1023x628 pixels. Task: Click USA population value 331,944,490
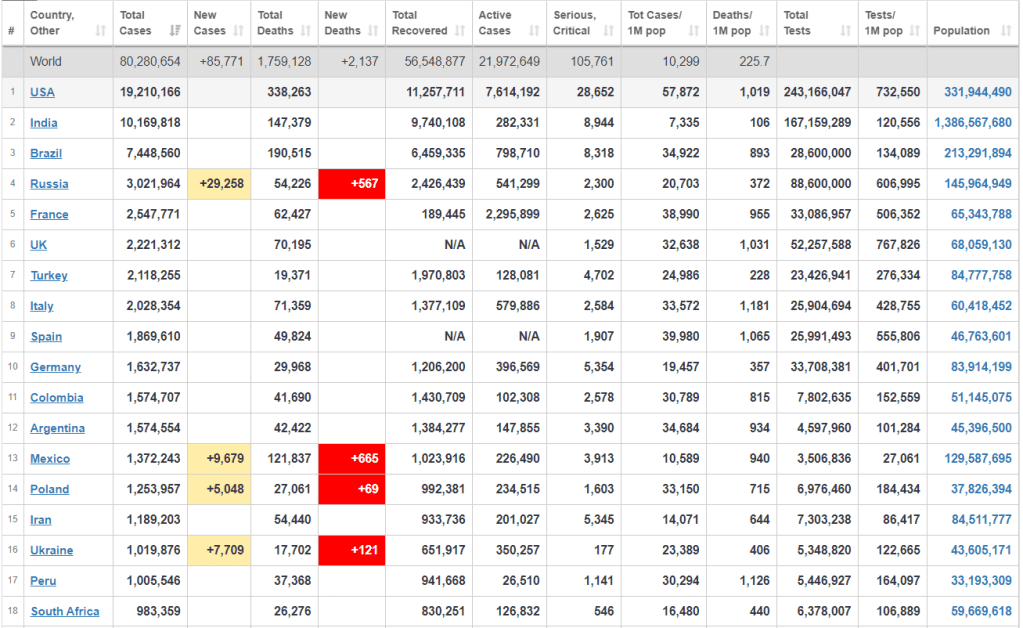[x=977, y=92]
